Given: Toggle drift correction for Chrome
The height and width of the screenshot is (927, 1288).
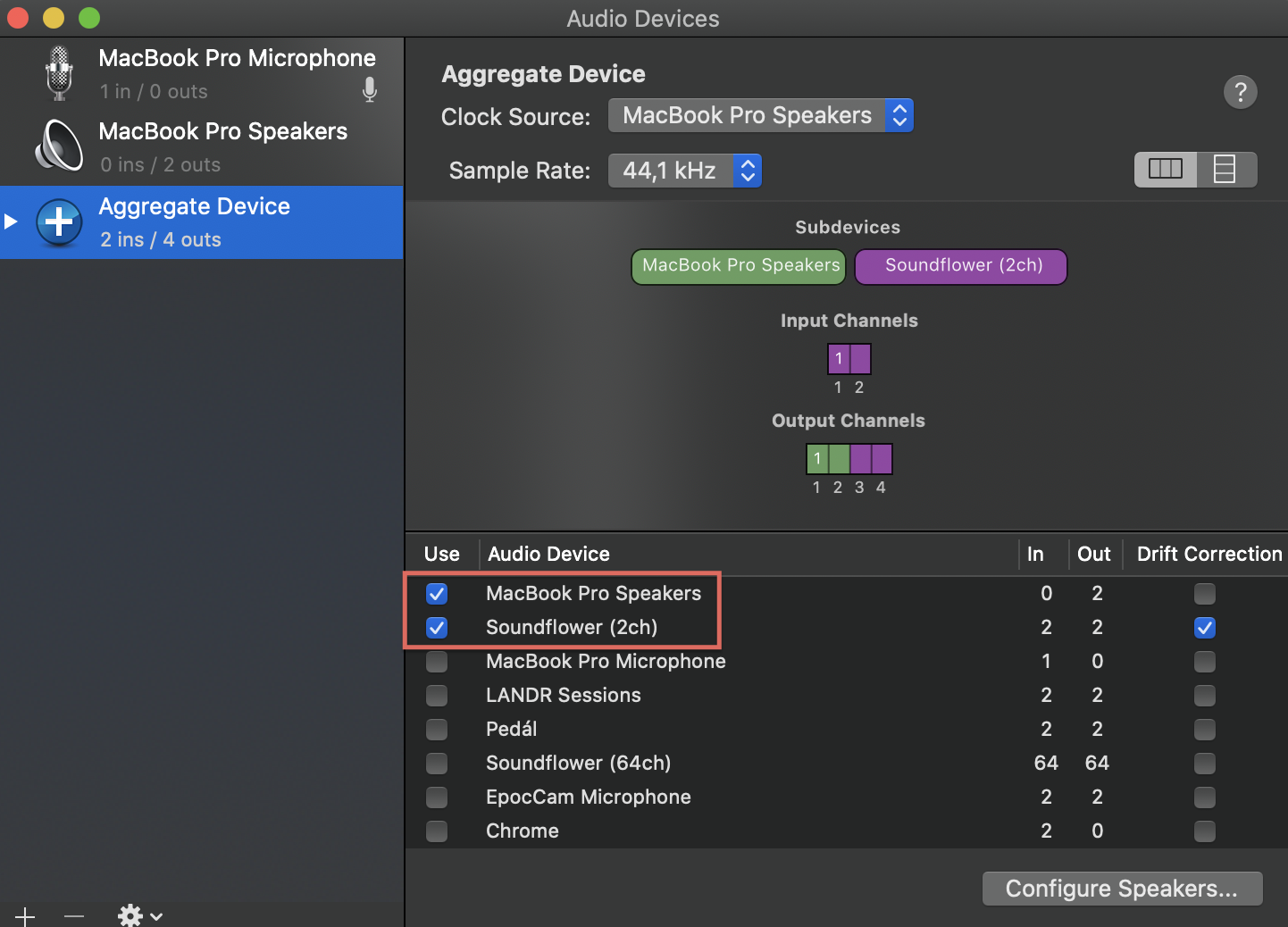Looking at the screenshot, I should (x=1205, y=831).
